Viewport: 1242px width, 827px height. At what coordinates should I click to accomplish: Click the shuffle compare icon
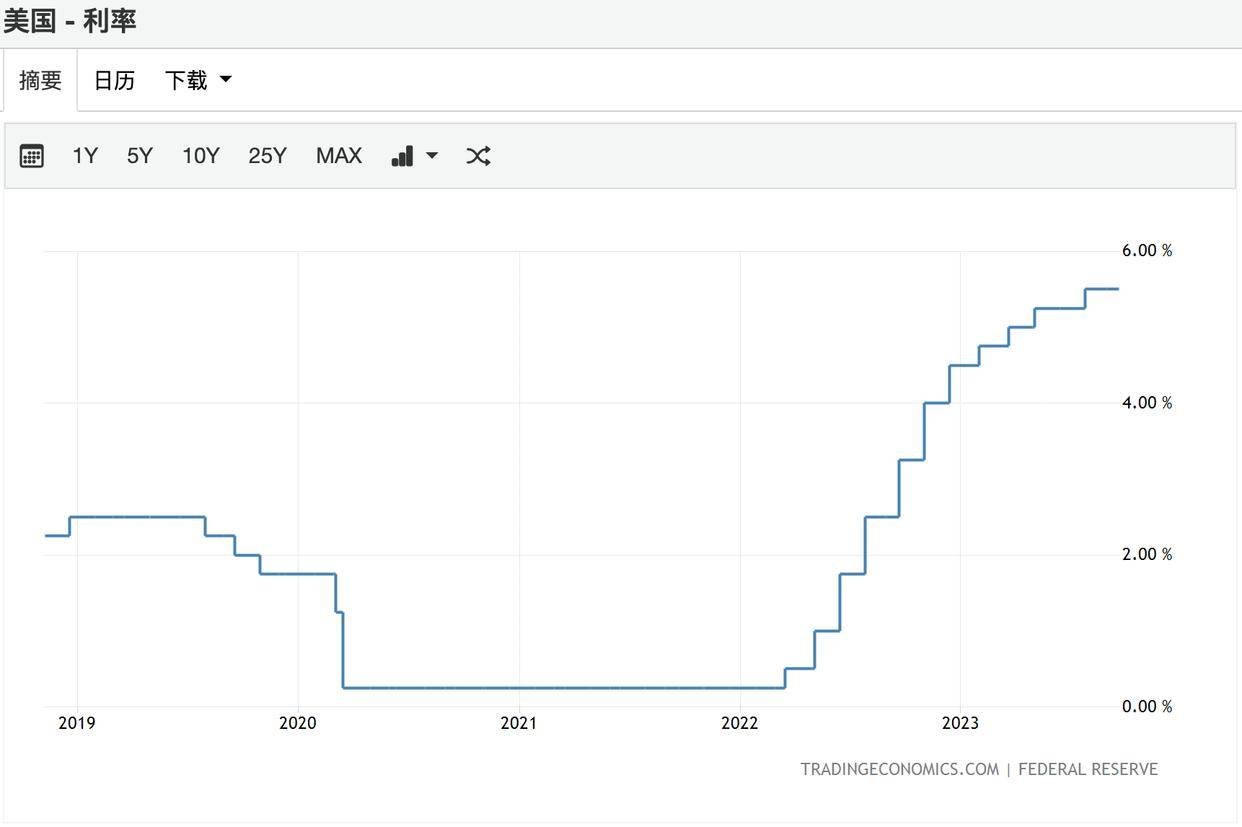pyautogui.click(x=478, y=156)
